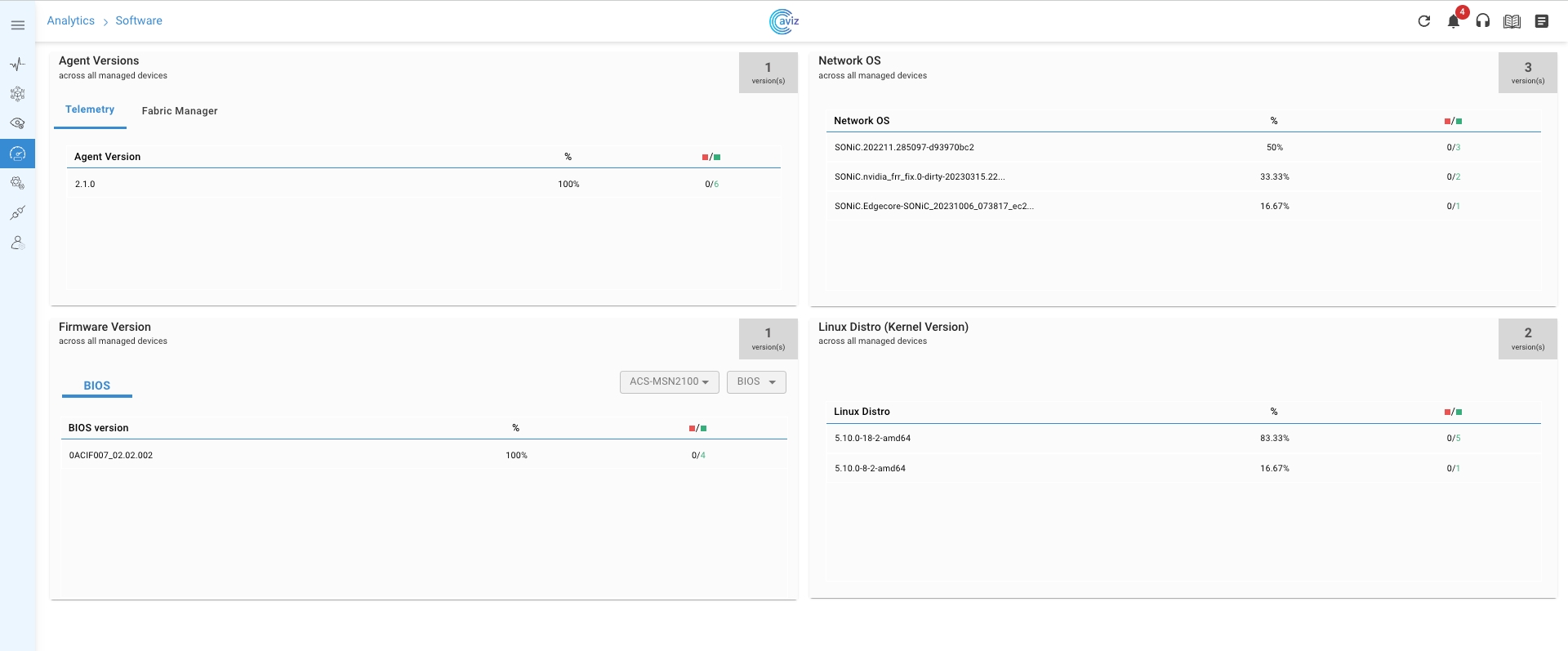Click the pulse waveform sidebar icon
1568x651 pixels.
tap(17, 65)
